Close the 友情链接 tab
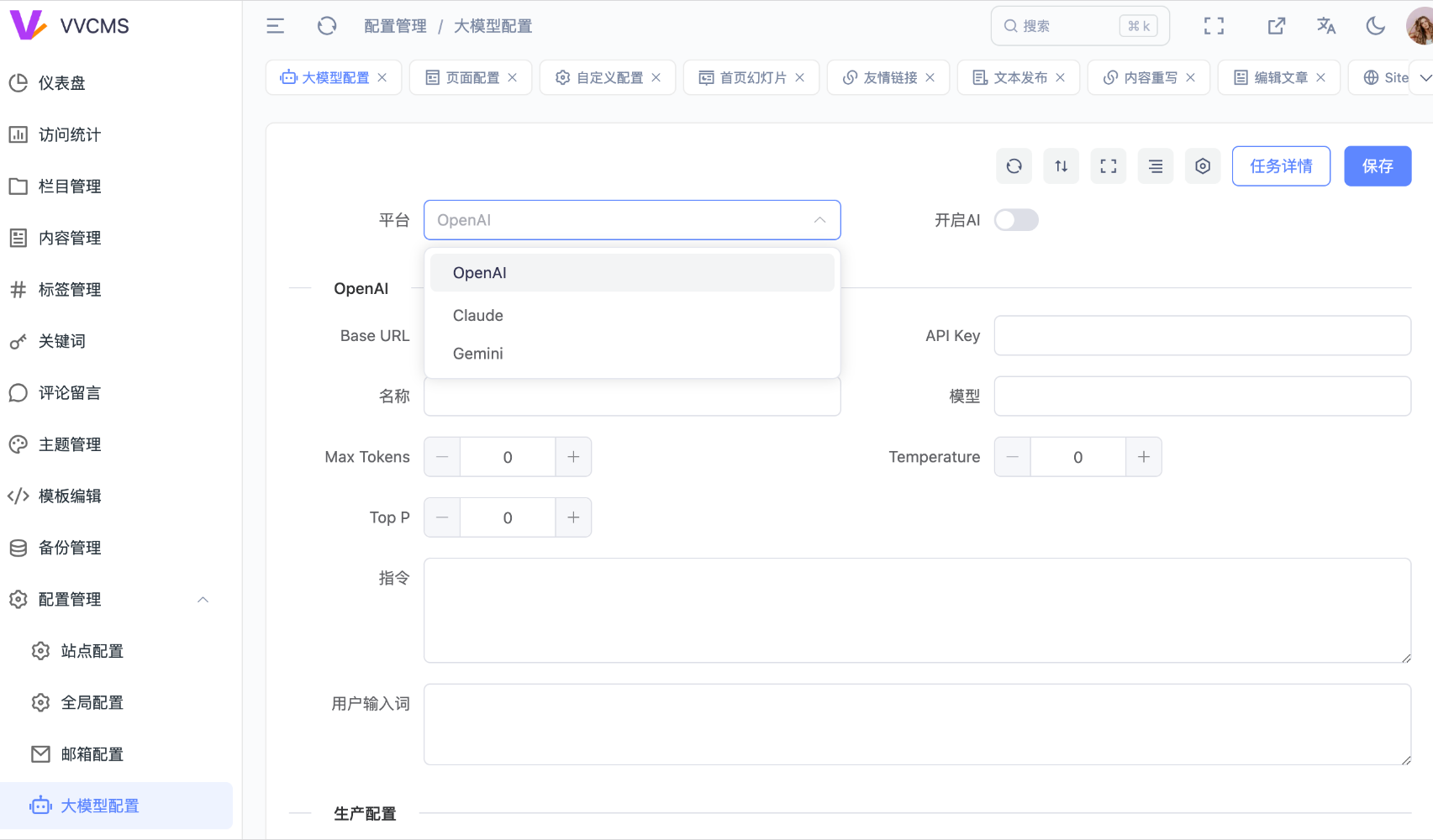This screenshot has width=1433, height=840. point(930,77)
